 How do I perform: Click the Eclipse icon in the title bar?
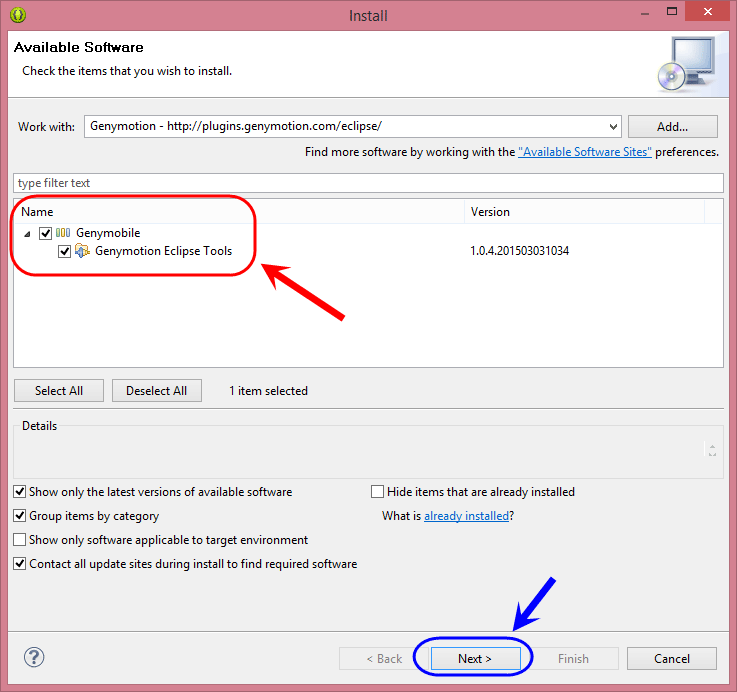coord(18,15)
